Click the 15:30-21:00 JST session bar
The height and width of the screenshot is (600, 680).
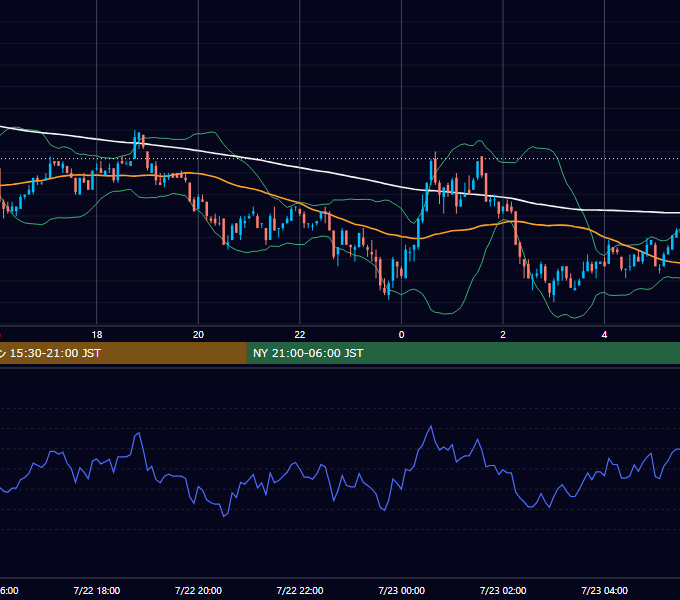[123, 353]
